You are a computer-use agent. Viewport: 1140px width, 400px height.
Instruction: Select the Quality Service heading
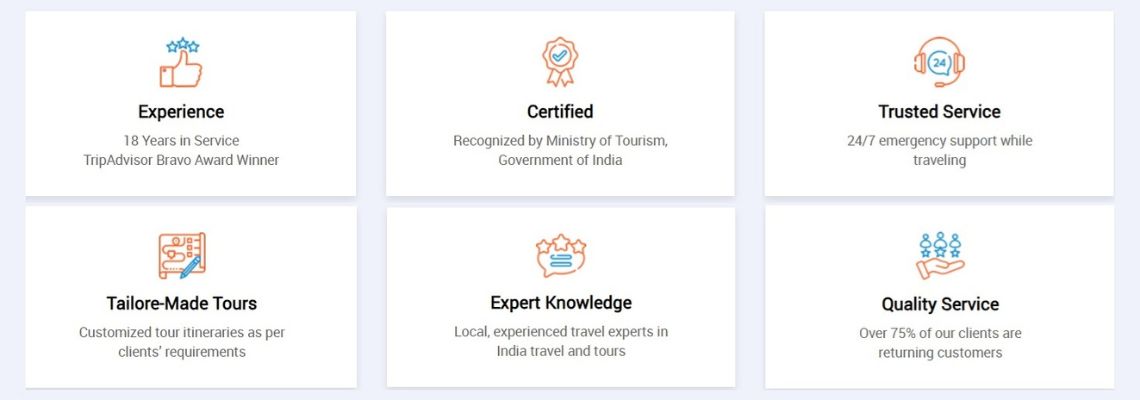940,304
